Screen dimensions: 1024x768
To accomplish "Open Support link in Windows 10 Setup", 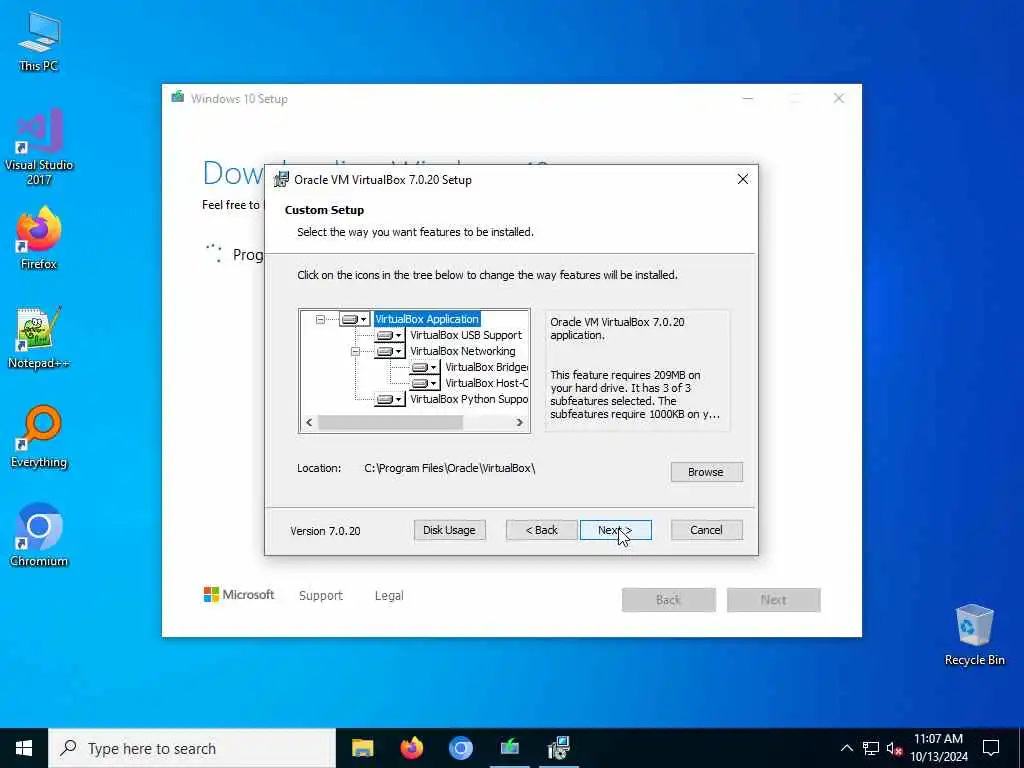I will (321, 596).
